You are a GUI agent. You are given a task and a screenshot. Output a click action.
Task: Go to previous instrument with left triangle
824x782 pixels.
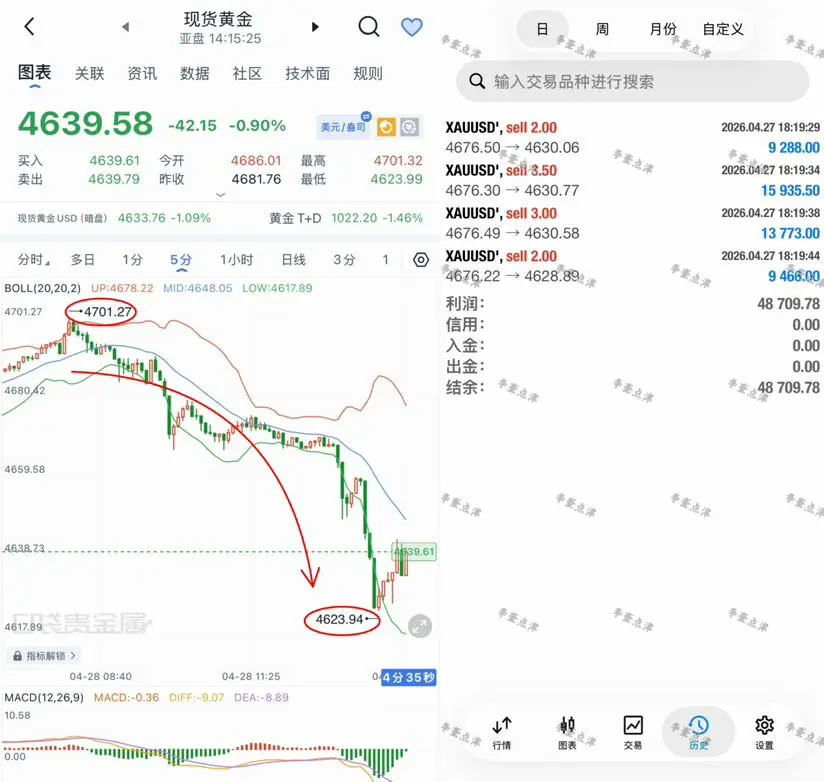pos(125,27)
